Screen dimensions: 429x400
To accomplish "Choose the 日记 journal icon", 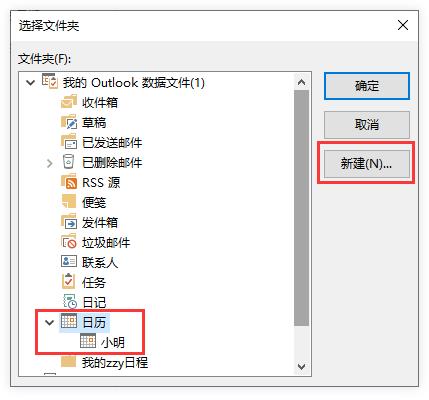I will 70,302.
